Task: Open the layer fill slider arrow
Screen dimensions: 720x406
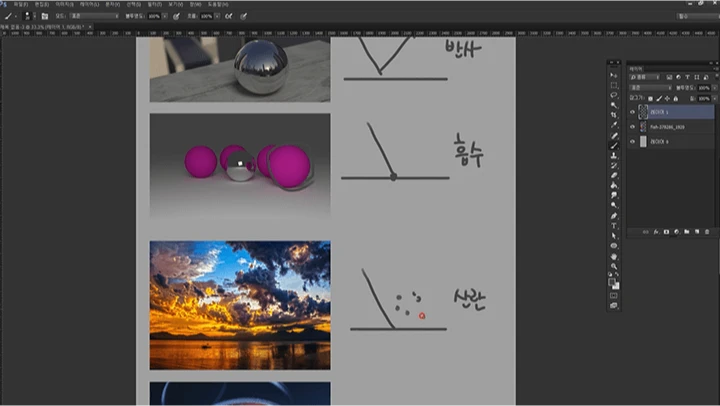Action: click(714, 99)
